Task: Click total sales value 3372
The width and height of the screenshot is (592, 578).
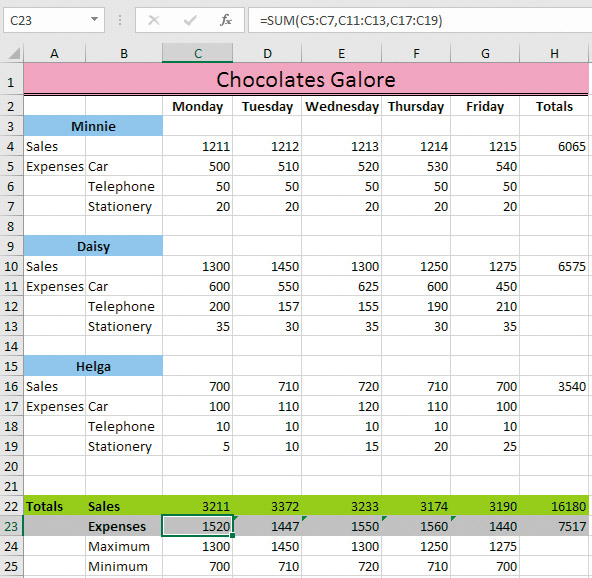Action: (x=267, y=506)
